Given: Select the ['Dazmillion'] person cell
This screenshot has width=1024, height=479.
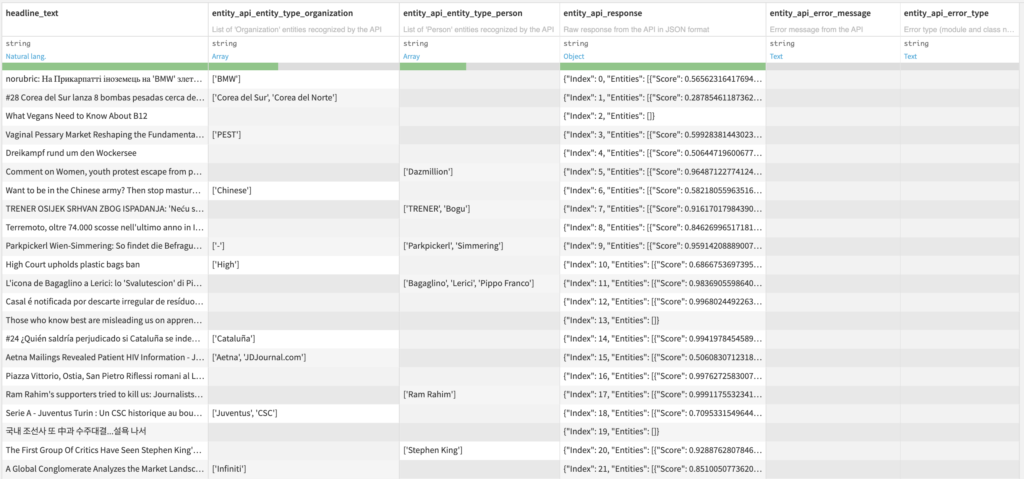Looking at the screenshot, I should (479, 171).
